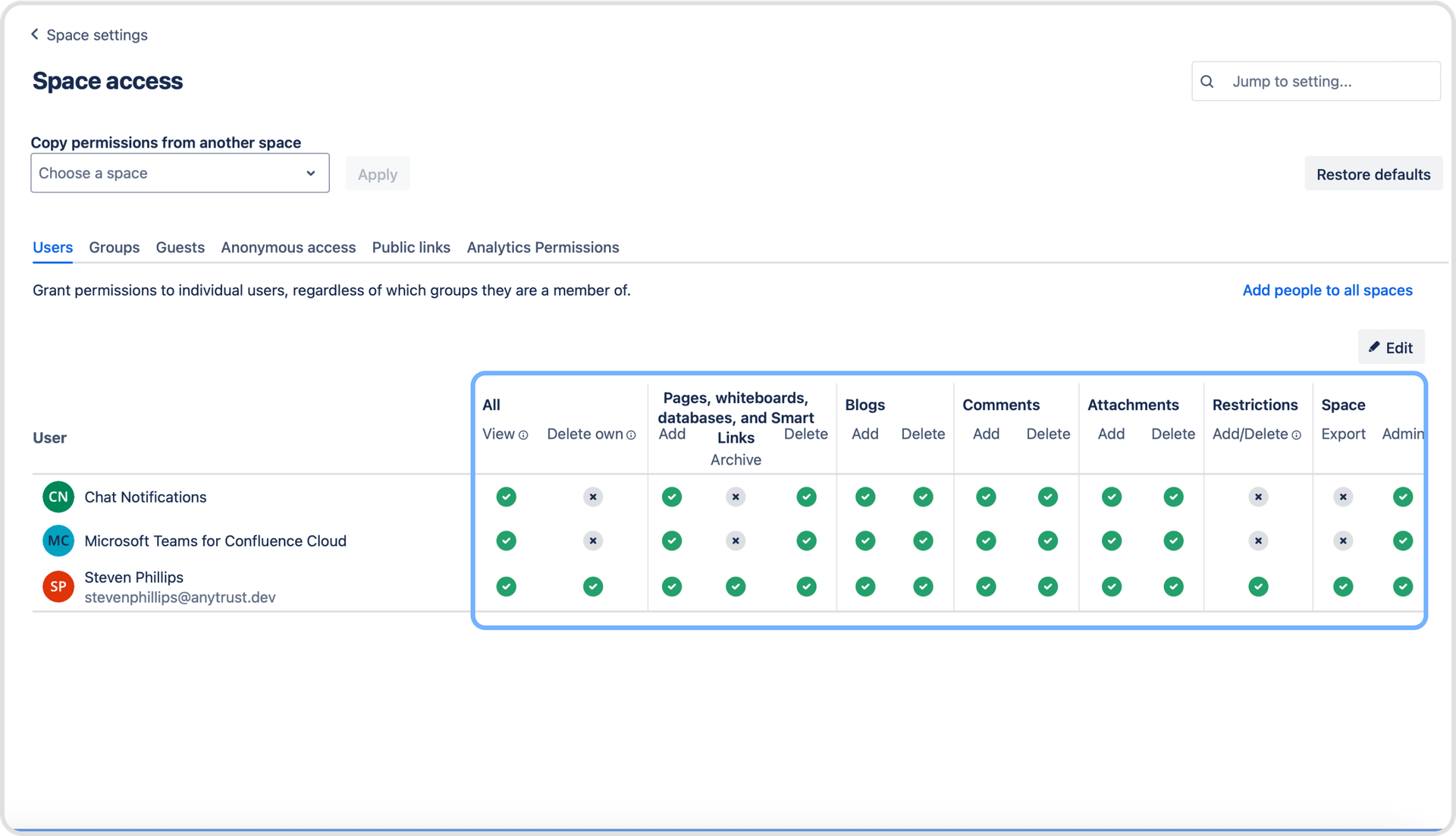
Task: Click the Restrictions cross for Microsoft Teams row
Action: coord(1258,541)
